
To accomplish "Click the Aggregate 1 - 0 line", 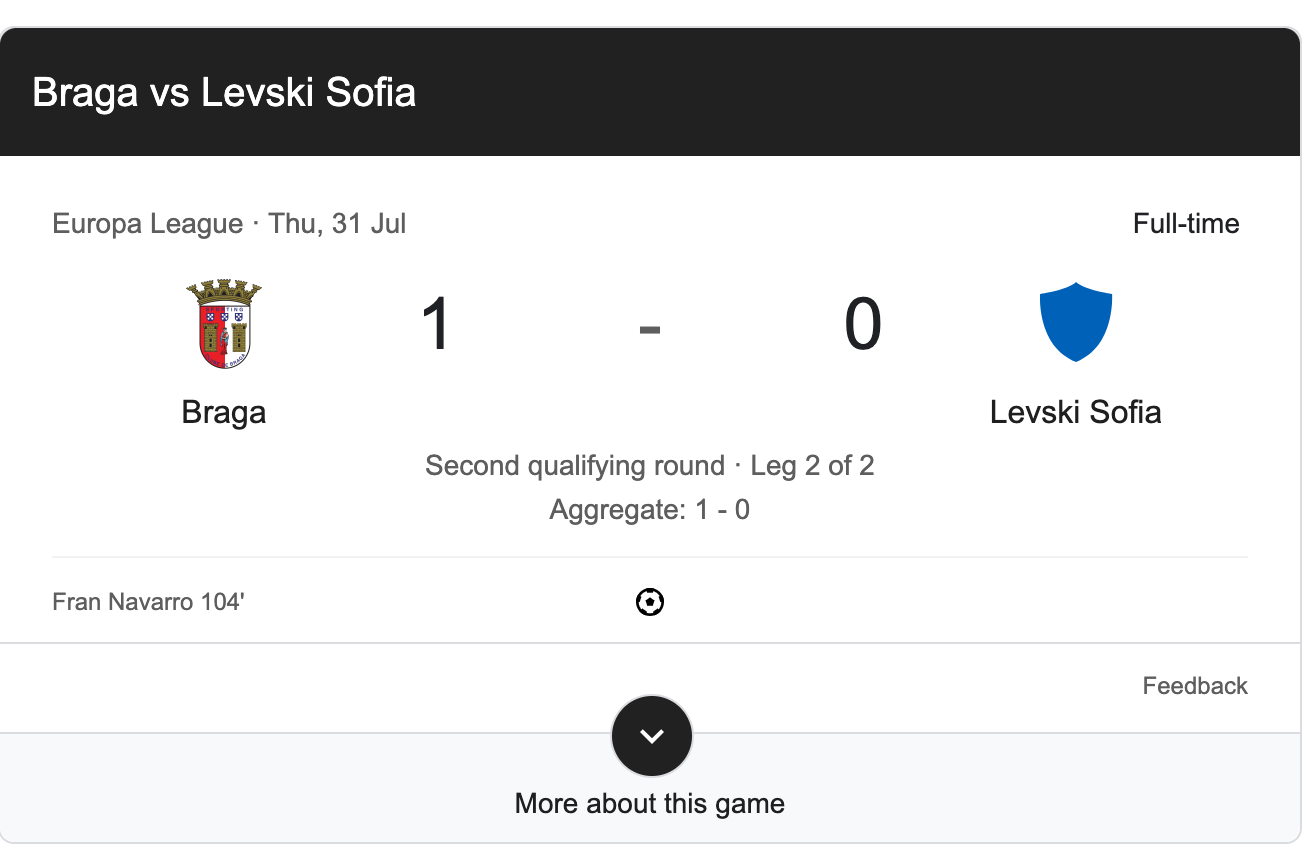I will coord(650,510).
